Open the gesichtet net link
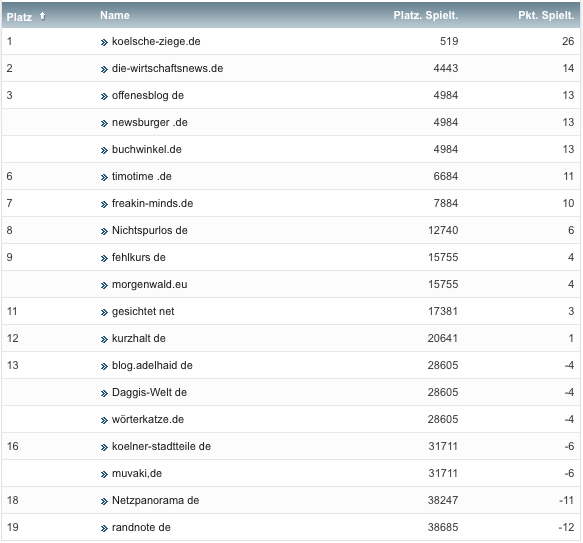 [x=143, y=311]
